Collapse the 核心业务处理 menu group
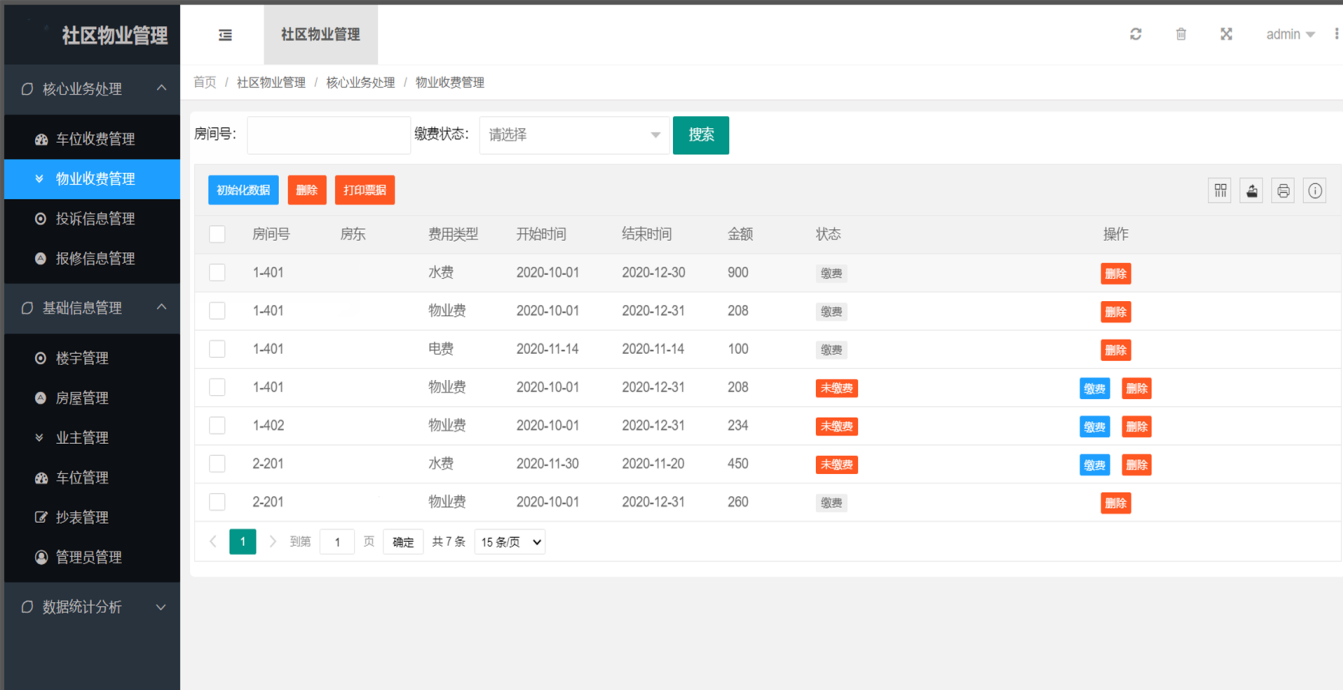The width and height of the screenshot is (1343, 690). click(92, 89)
